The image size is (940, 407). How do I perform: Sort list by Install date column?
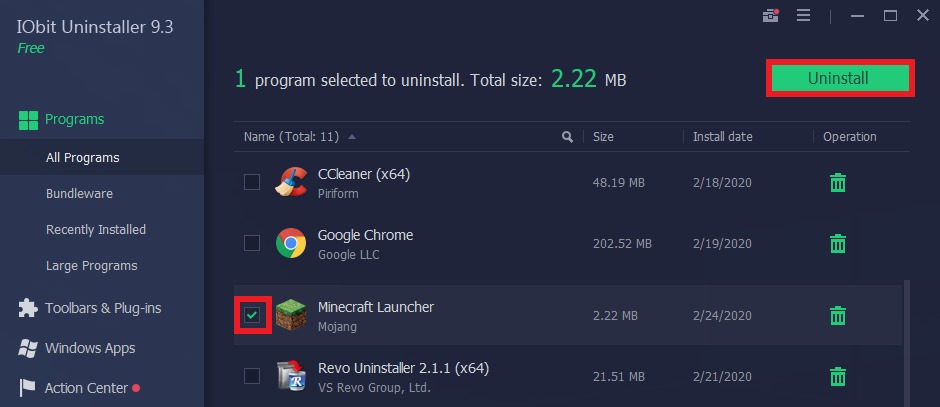722,137
